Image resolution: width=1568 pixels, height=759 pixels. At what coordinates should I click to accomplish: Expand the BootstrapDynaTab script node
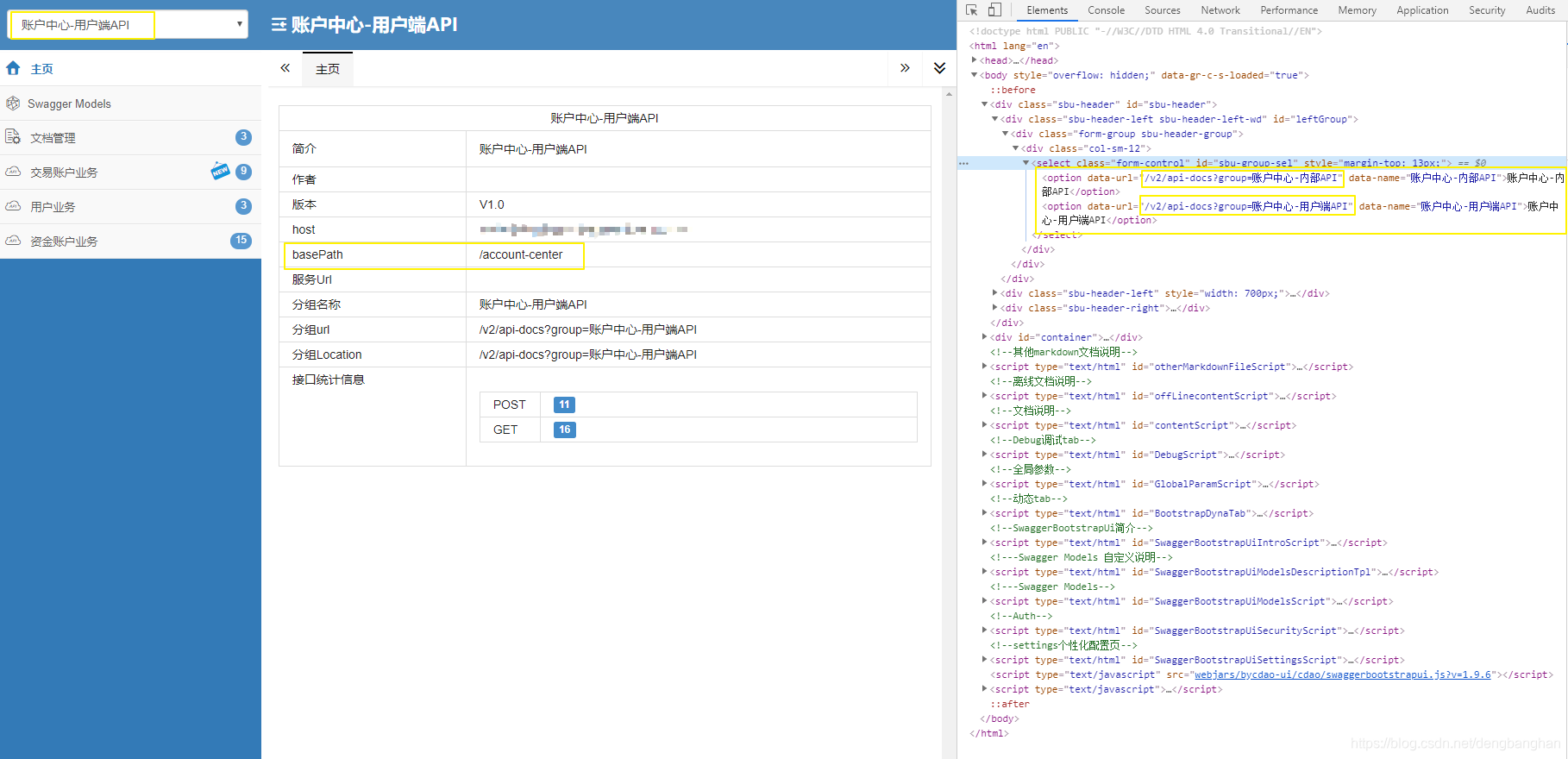[x=984, y=513]
